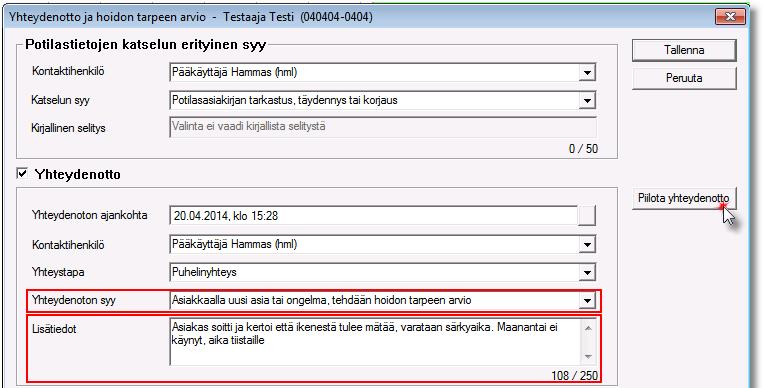The image size is (764, 388).
Task: Toggle the Yhteydenotto checkbox
Action: pos(22,173)
